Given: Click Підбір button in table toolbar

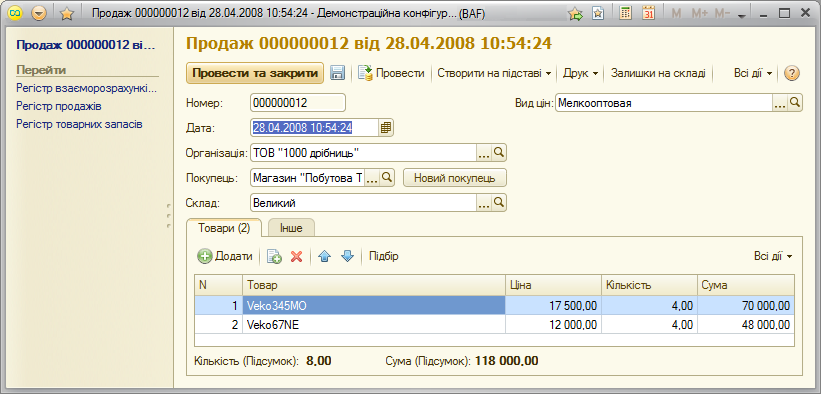Looking at the screenshot, I should (384, 256).
